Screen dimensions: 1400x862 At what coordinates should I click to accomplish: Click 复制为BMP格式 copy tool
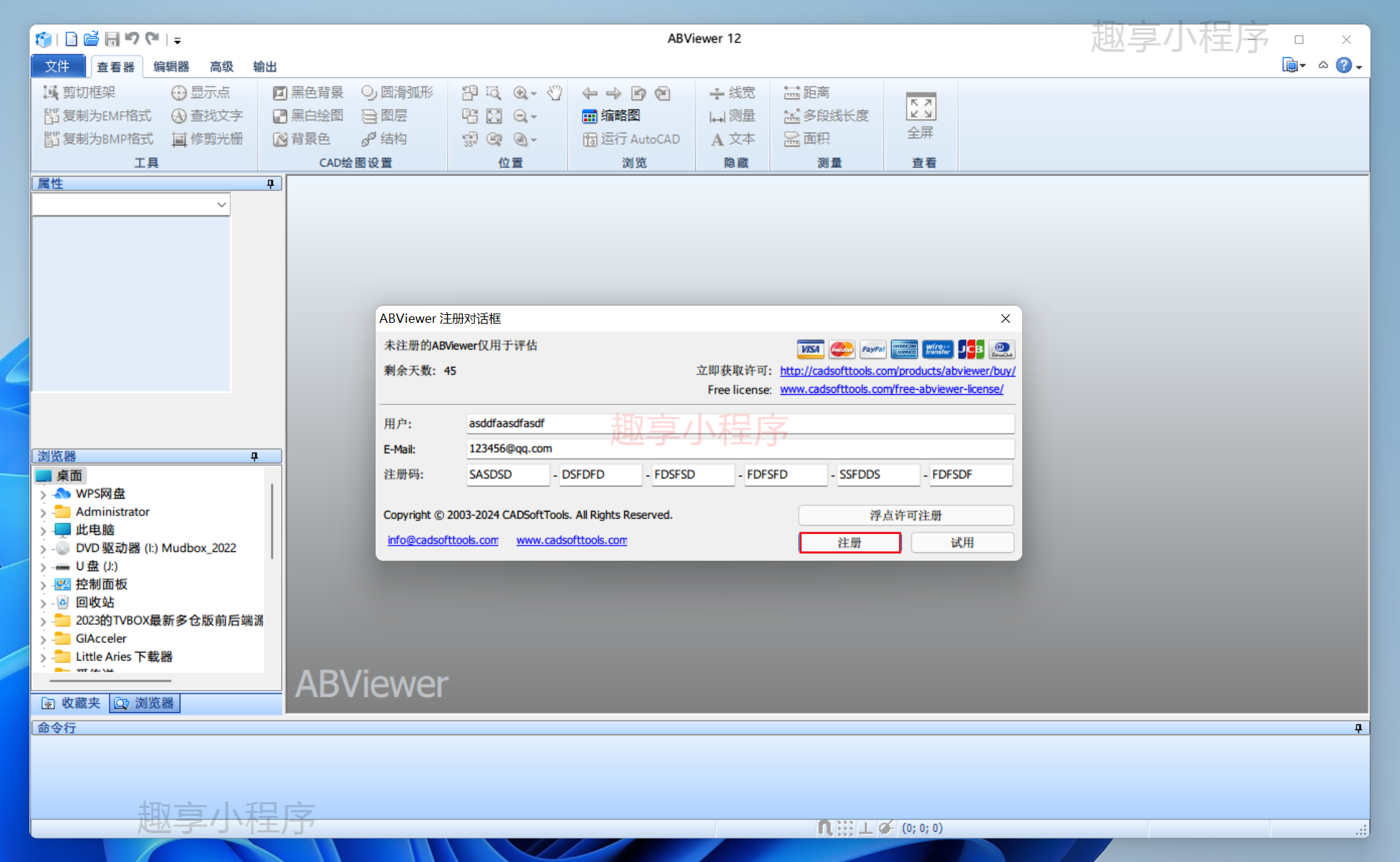tap(99, 138)
